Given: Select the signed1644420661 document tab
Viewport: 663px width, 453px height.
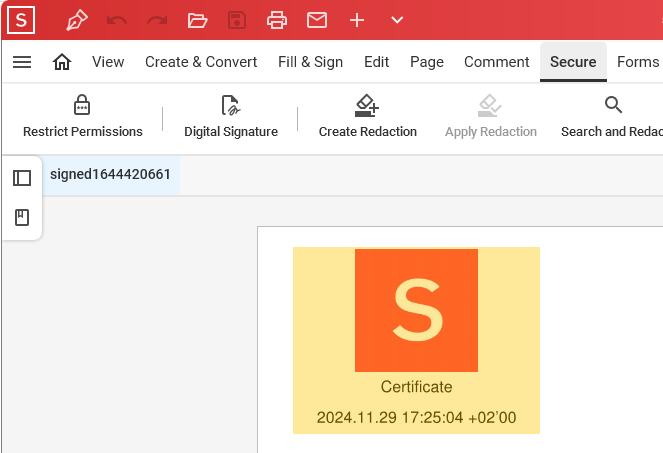Looking at the screenshot, I should coord(110,174).
